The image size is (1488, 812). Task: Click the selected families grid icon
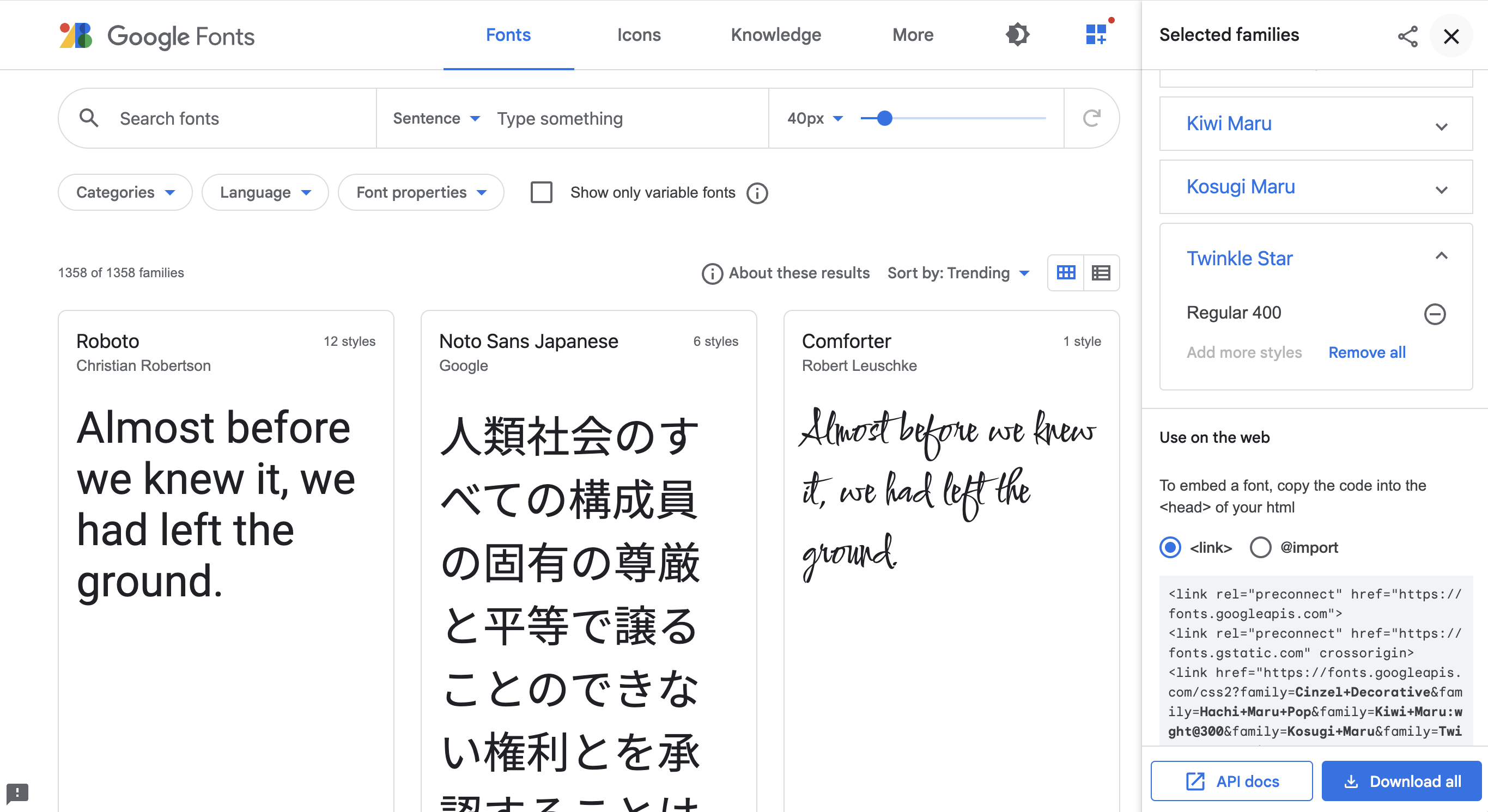[x=1096, y=35]
